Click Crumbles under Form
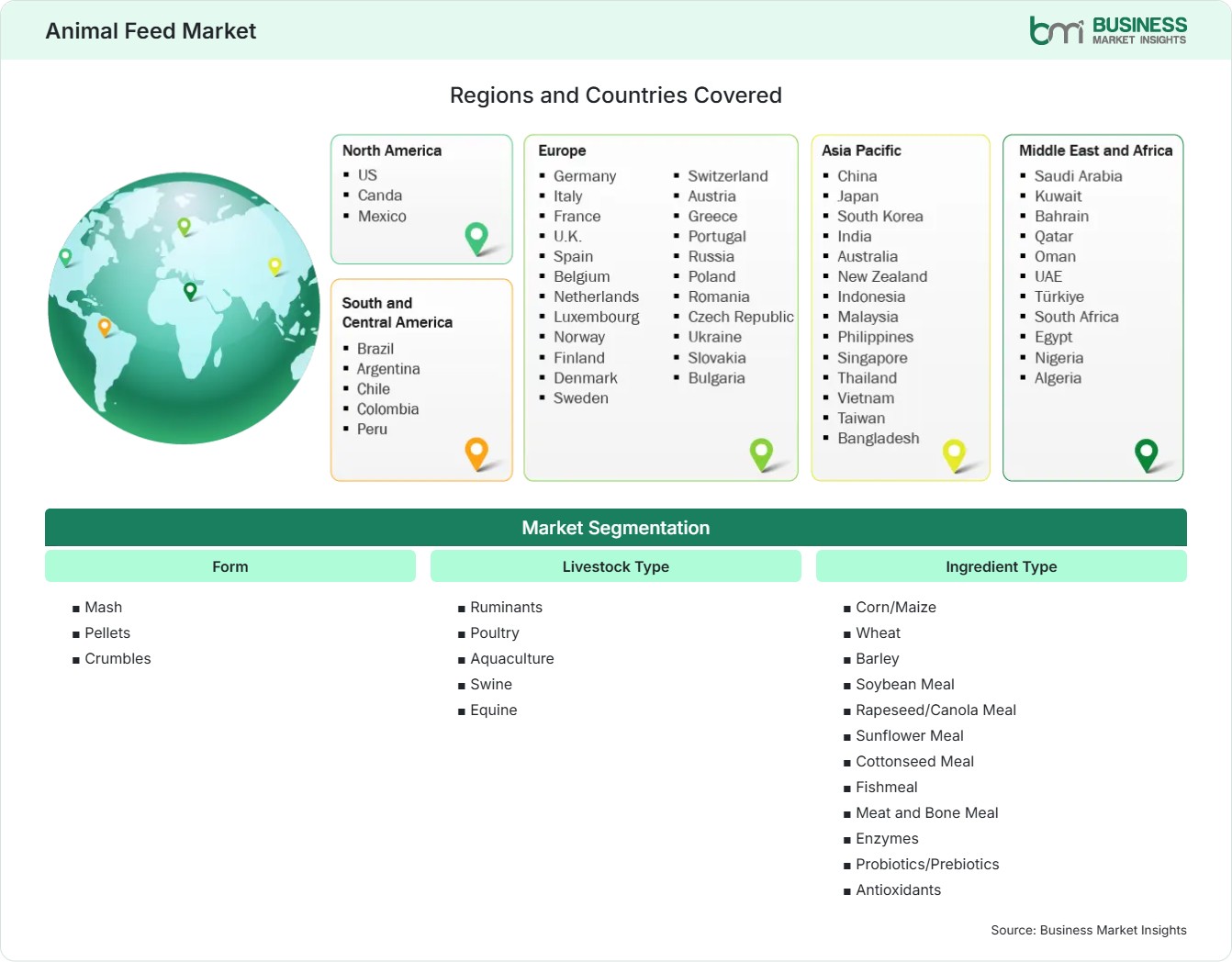This screenshot has height=962, width=1232. (118, 659)
